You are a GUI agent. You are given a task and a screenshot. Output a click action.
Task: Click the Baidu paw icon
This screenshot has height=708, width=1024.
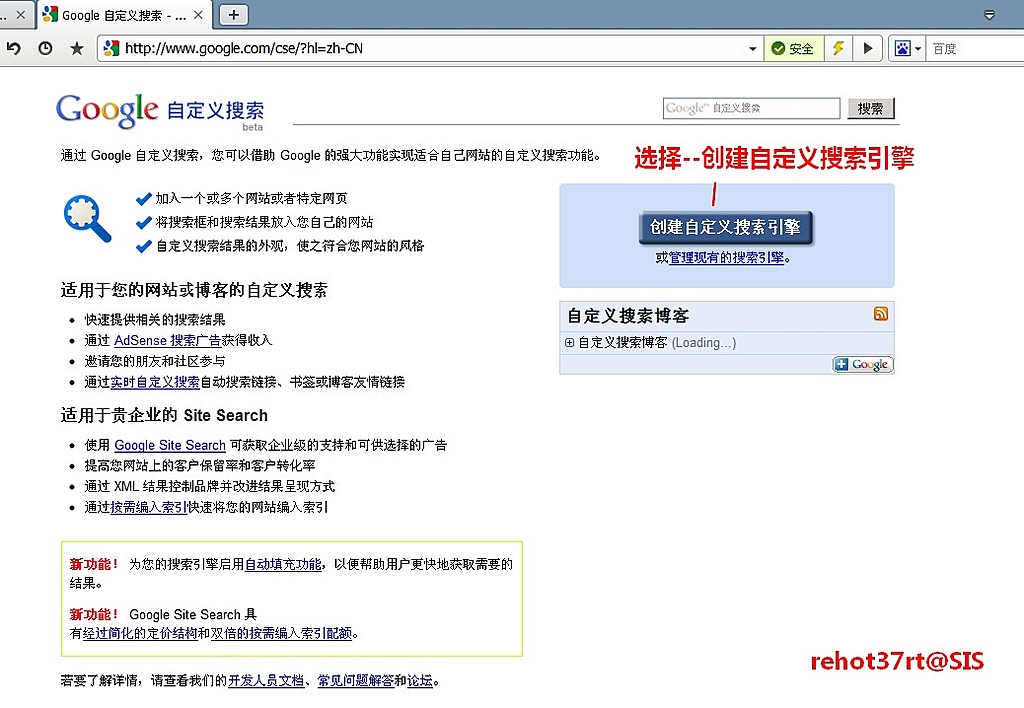pos(903,48)
